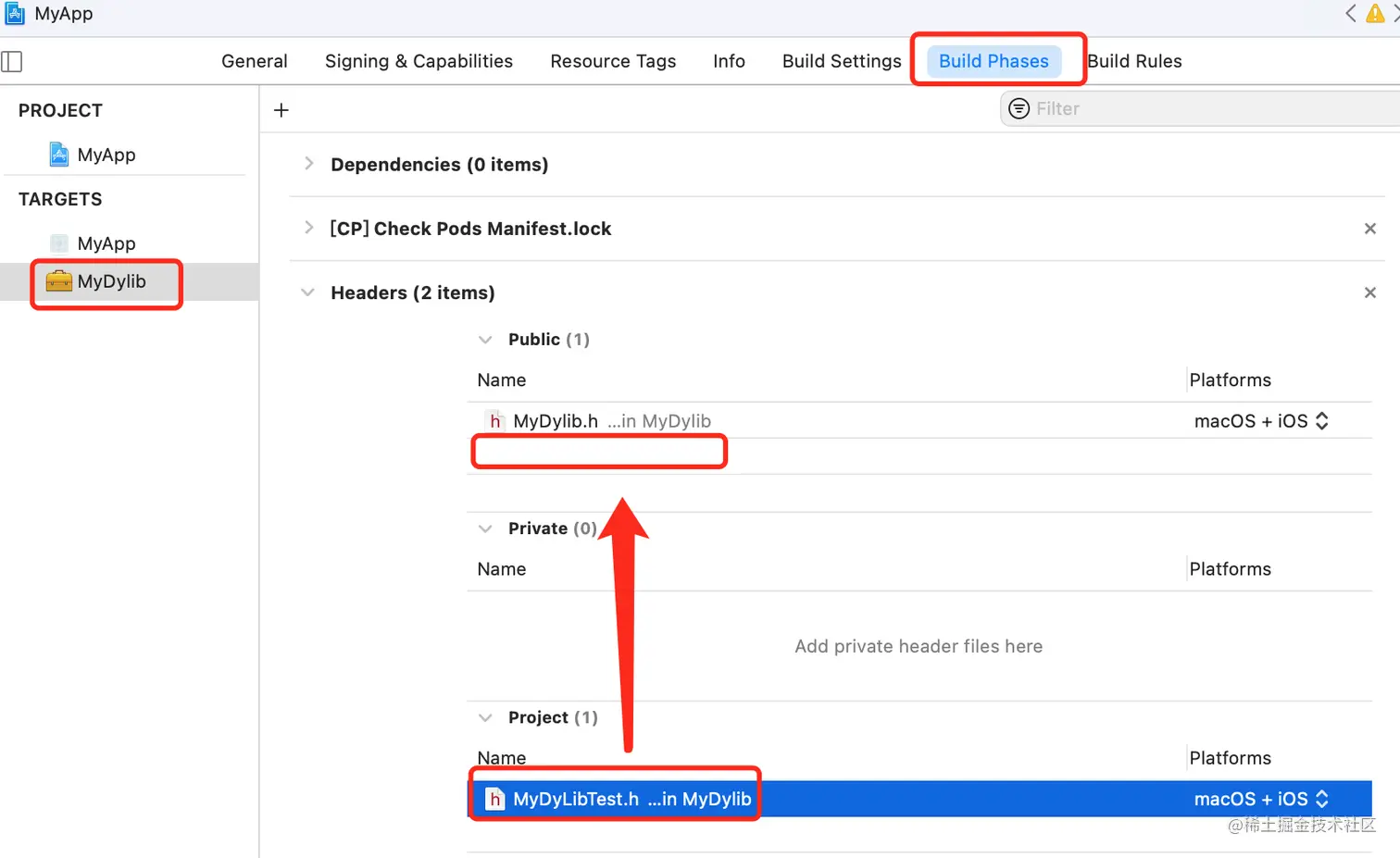
Task: Click the Private (0) group label
Action: click(x=553, y=528)
